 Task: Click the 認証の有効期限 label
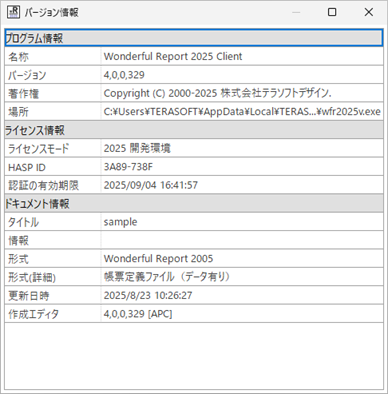43,185
